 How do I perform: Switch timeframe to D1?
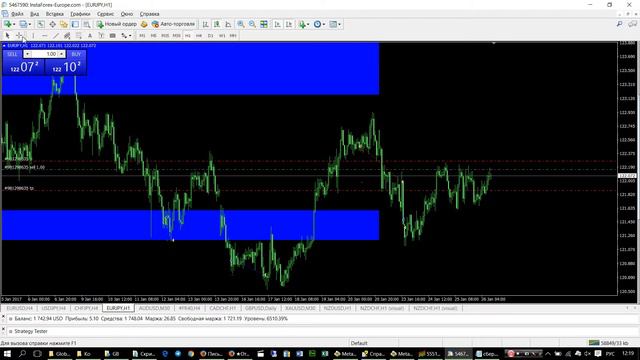point(210,36)
